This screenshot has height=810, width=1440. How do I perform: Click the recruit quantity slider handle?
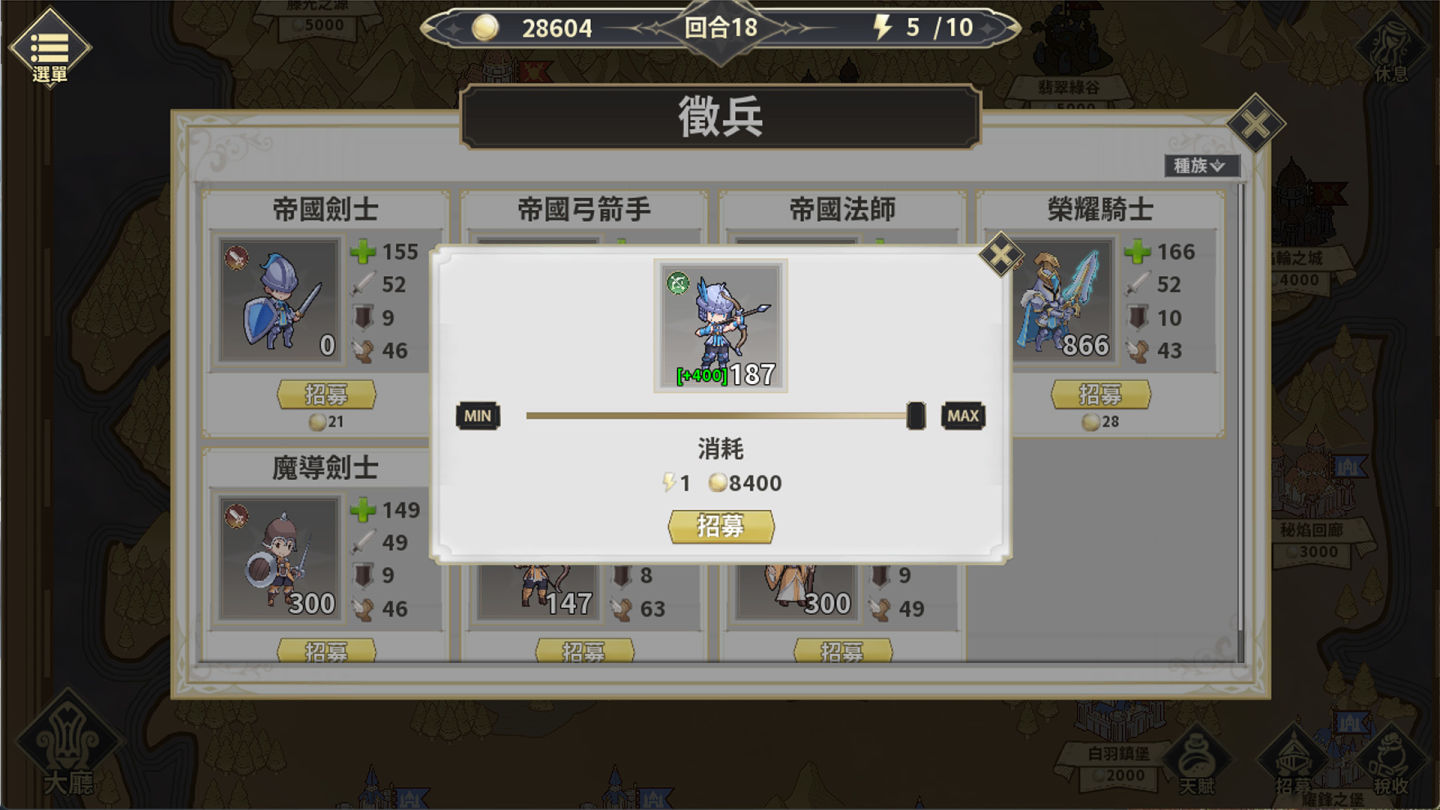915,416
